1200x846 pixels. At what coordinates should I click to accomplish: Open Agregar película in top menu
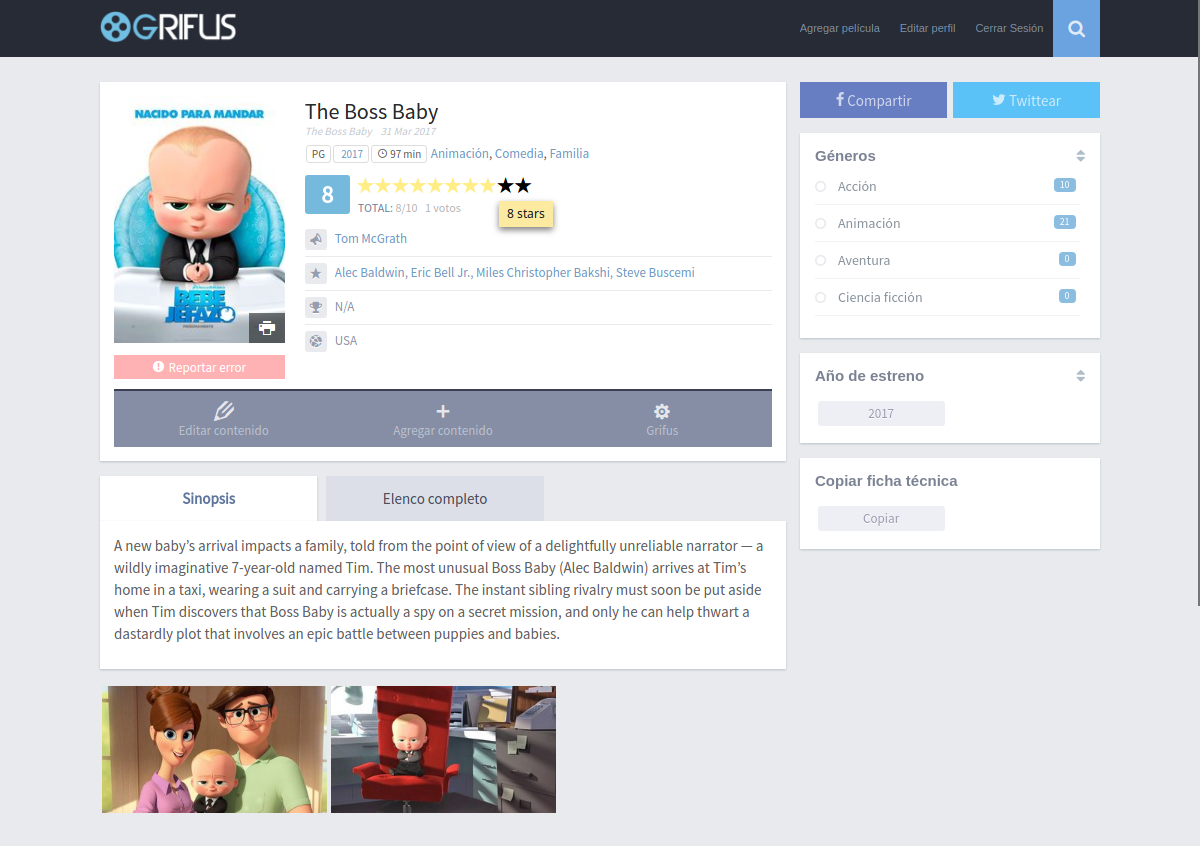coord(840,28)
